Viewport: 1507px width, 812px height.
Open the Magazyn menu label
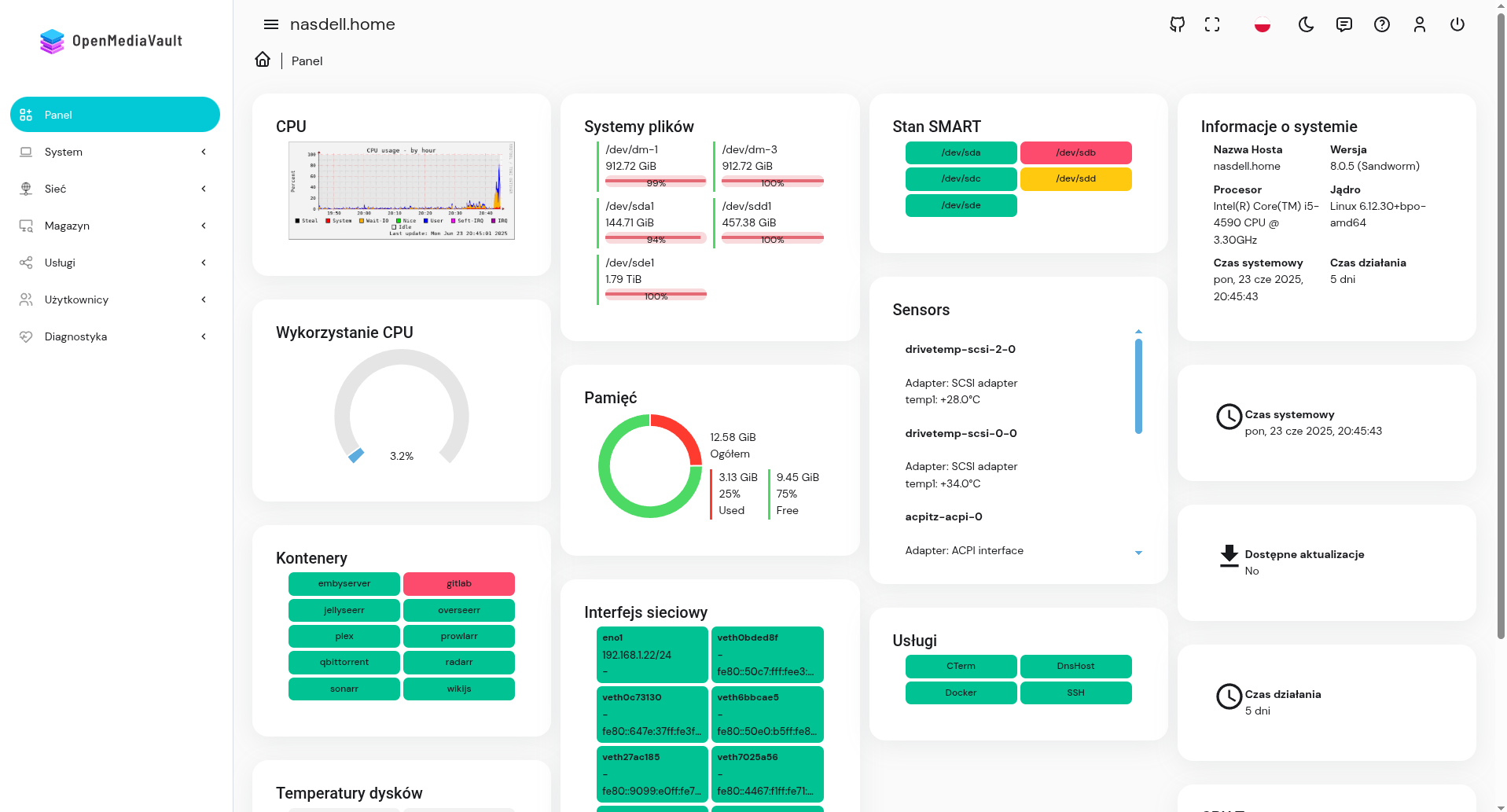[x=67, y=226]
